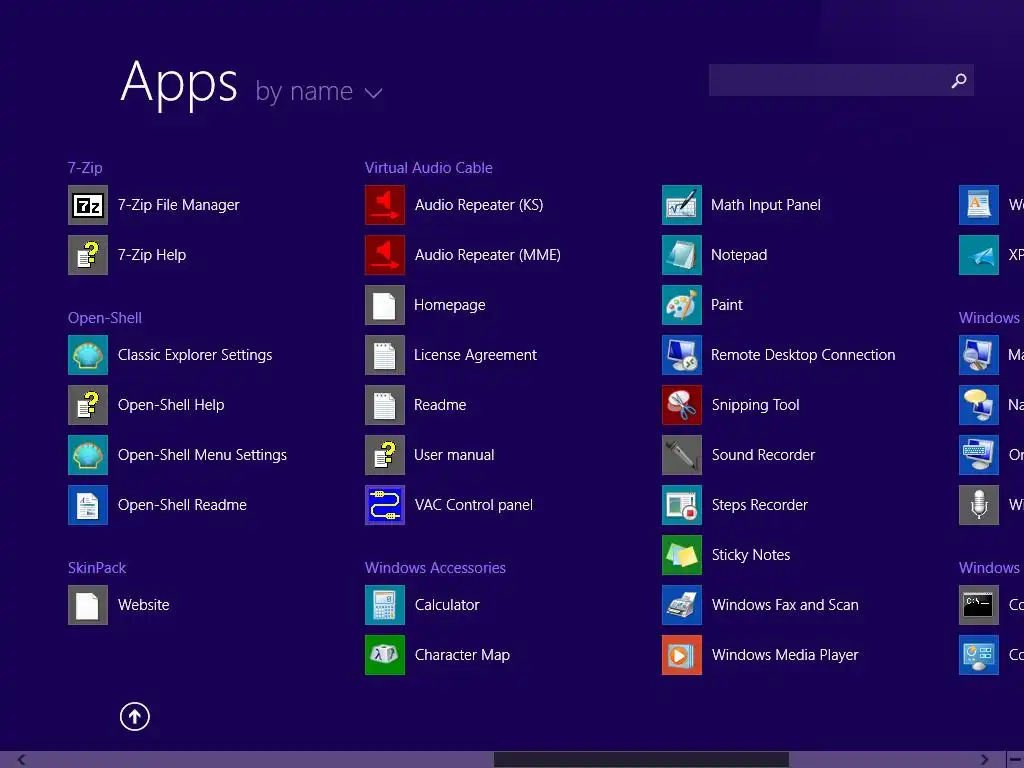The width and height of the screenshot is (1024, 768).
Task: Click the 'Steps Recorder' label
Action: pos(760,505)
